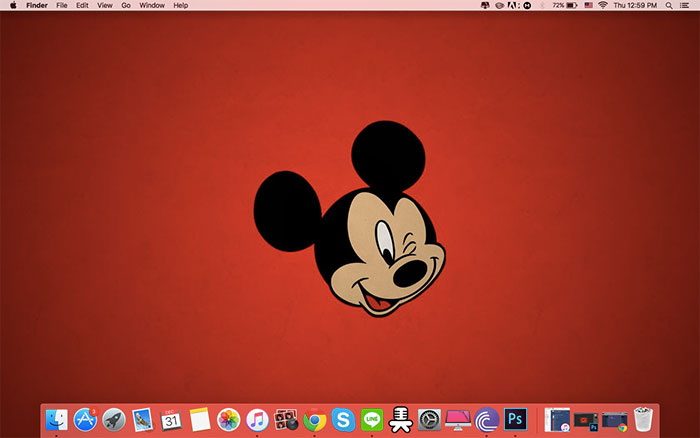Launch Adobe Photoshop from the Dock
Viewport: 700px width, 438px height.
pyautogui.click(x=516, y=419)
